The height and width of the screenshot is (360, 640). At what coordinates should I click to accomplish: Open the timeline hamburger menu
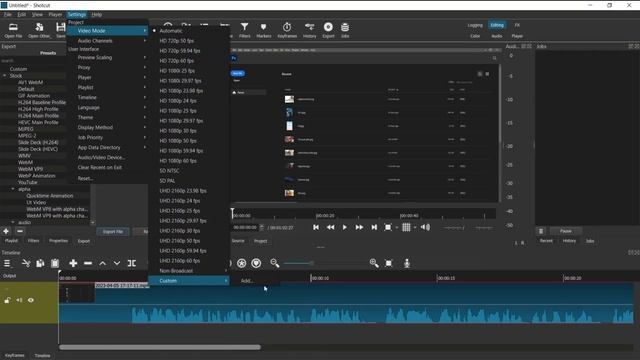coord(7,263)
